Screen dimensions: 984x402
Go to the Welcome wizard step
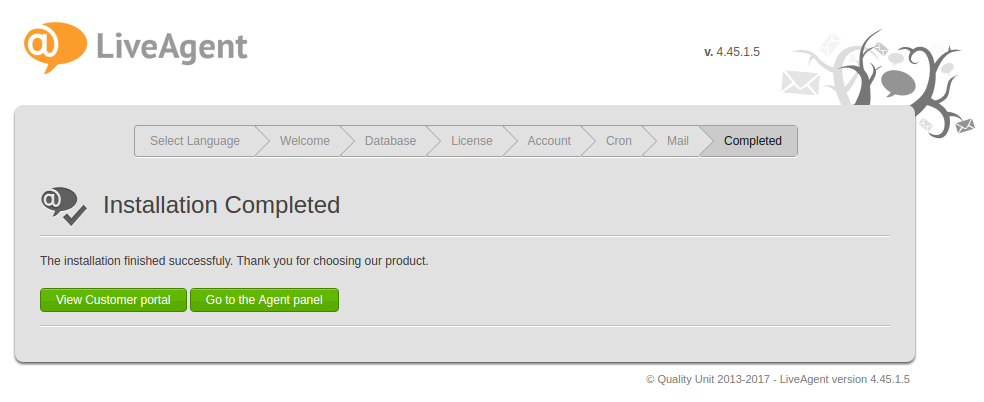[x=304, y=141]
